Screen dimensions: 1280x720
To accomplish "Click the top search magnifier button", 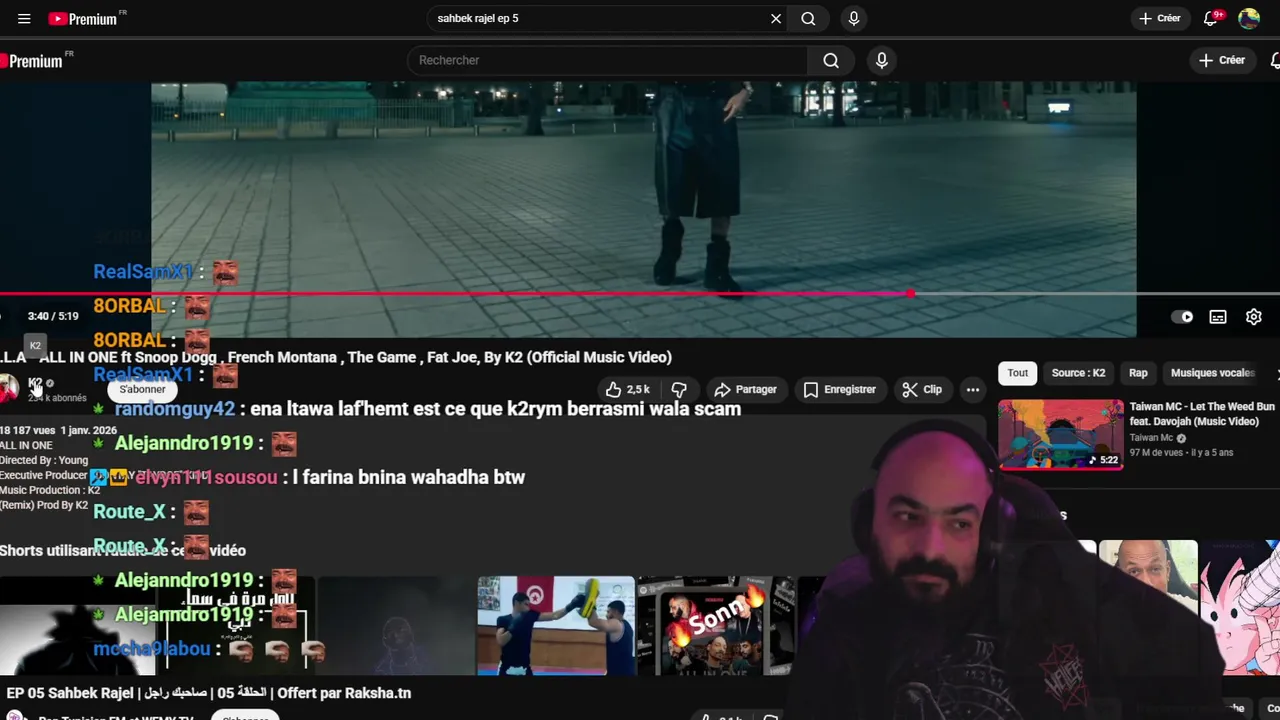I will (808, 18).
